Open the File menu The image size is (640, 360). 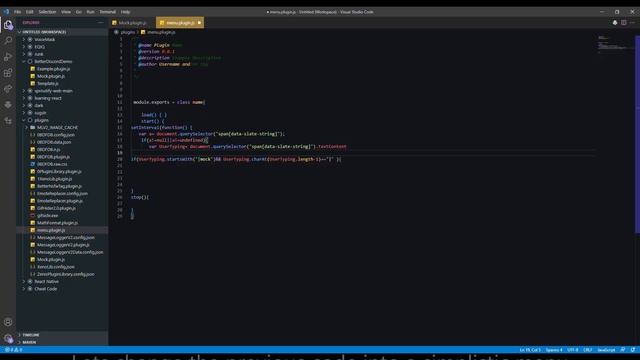tap(18, 12)
